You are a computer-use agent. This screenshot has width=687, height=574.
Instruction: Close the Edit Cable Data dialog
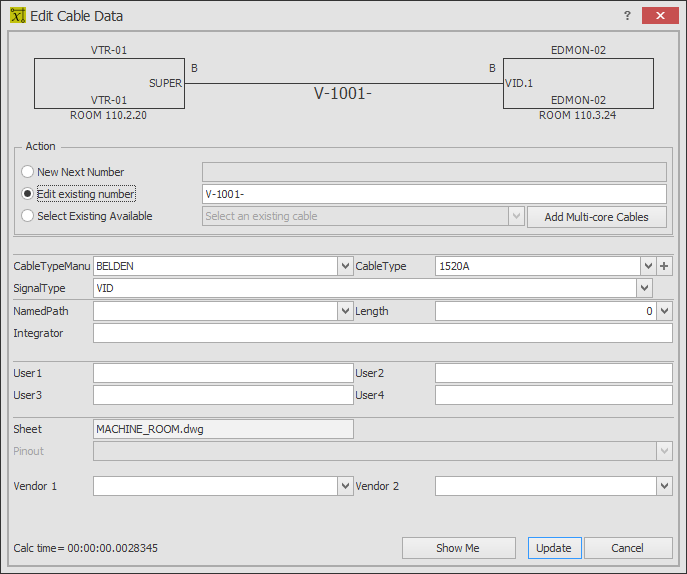(x=660, y=16)
